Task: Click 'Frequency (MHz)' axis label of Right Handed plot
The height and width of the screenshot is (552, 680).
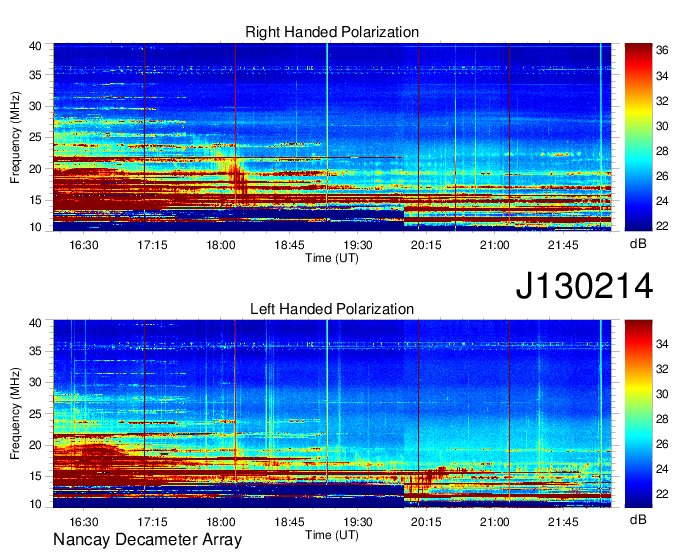Action: pyautogui.click(x=15, y=137)
